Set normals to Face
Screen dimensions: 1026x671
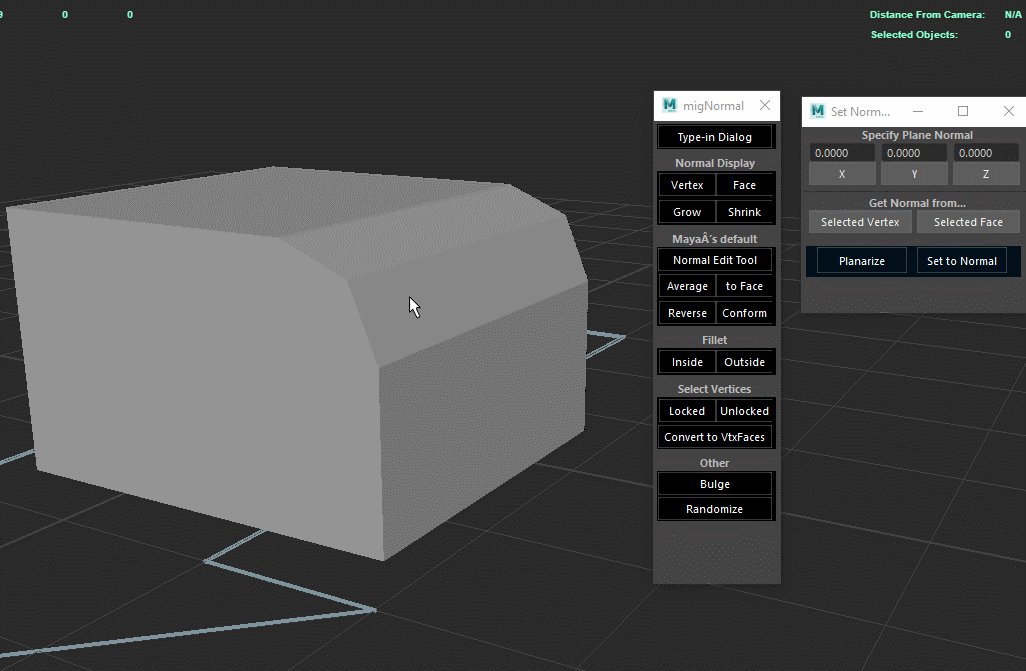pyautogui.click(x=744, y=286)
